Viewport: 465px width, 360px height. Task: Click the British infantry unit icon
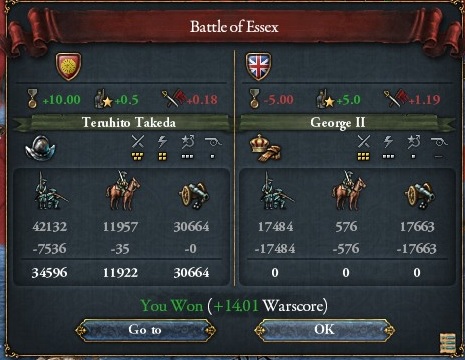coord(276,191)
